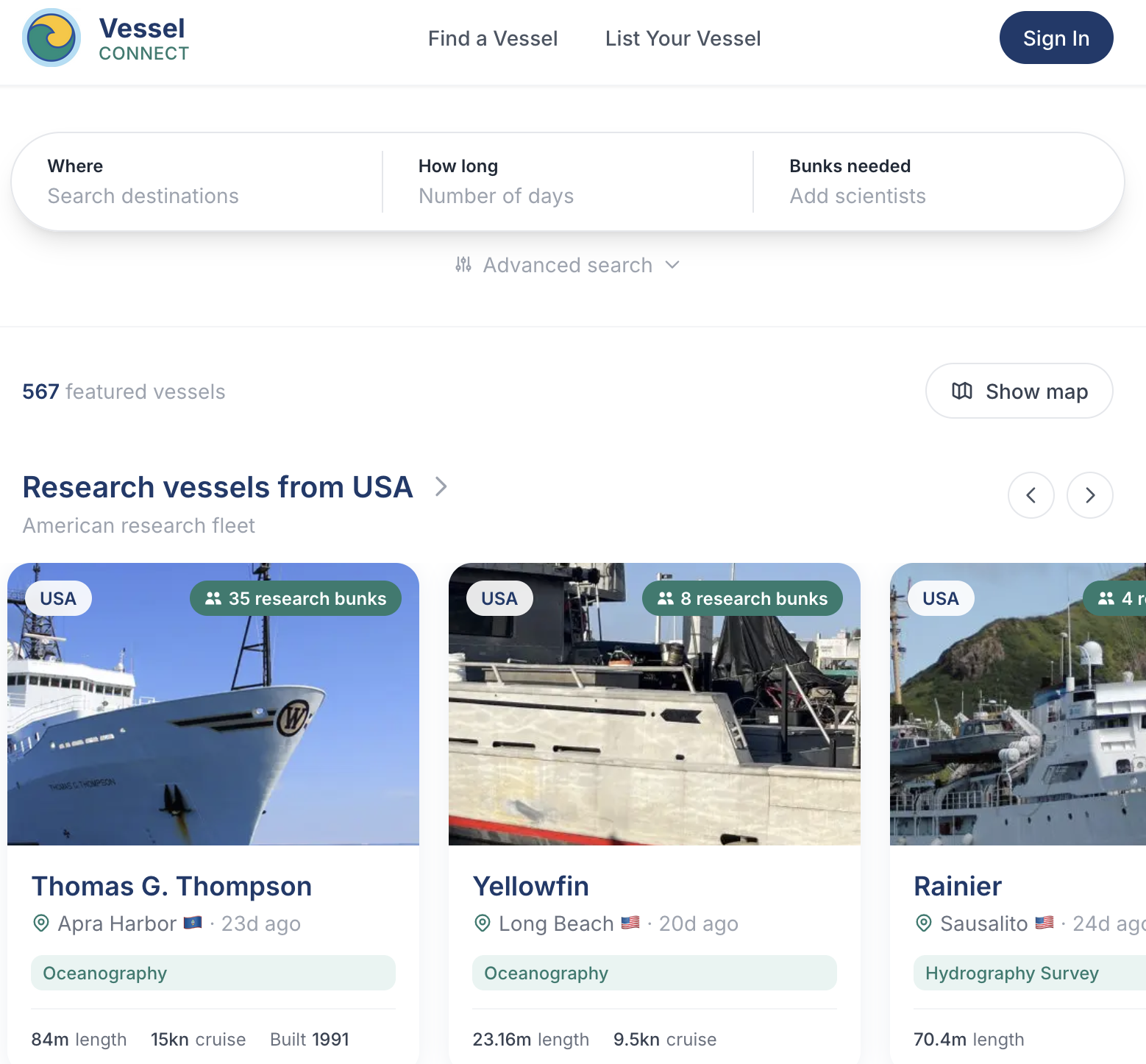Image resolution: width=1146 pixels, height=1064 pixels.
Task: Click the filter sliders icon beside Advanced search
Action: pyautogui.click(x=463, y=265)
